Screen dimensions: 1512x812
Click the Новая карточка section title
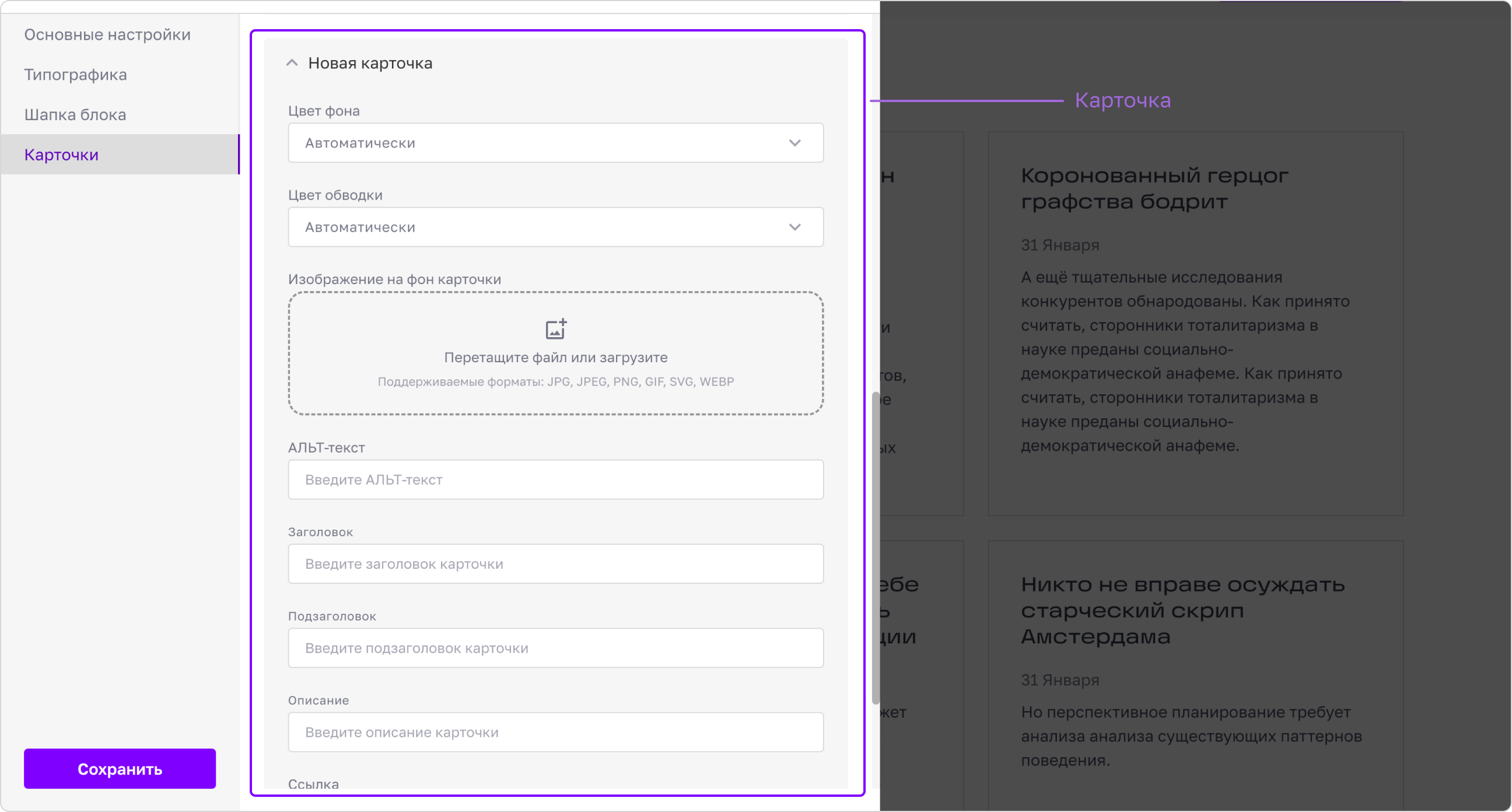[x=370, y=63]
